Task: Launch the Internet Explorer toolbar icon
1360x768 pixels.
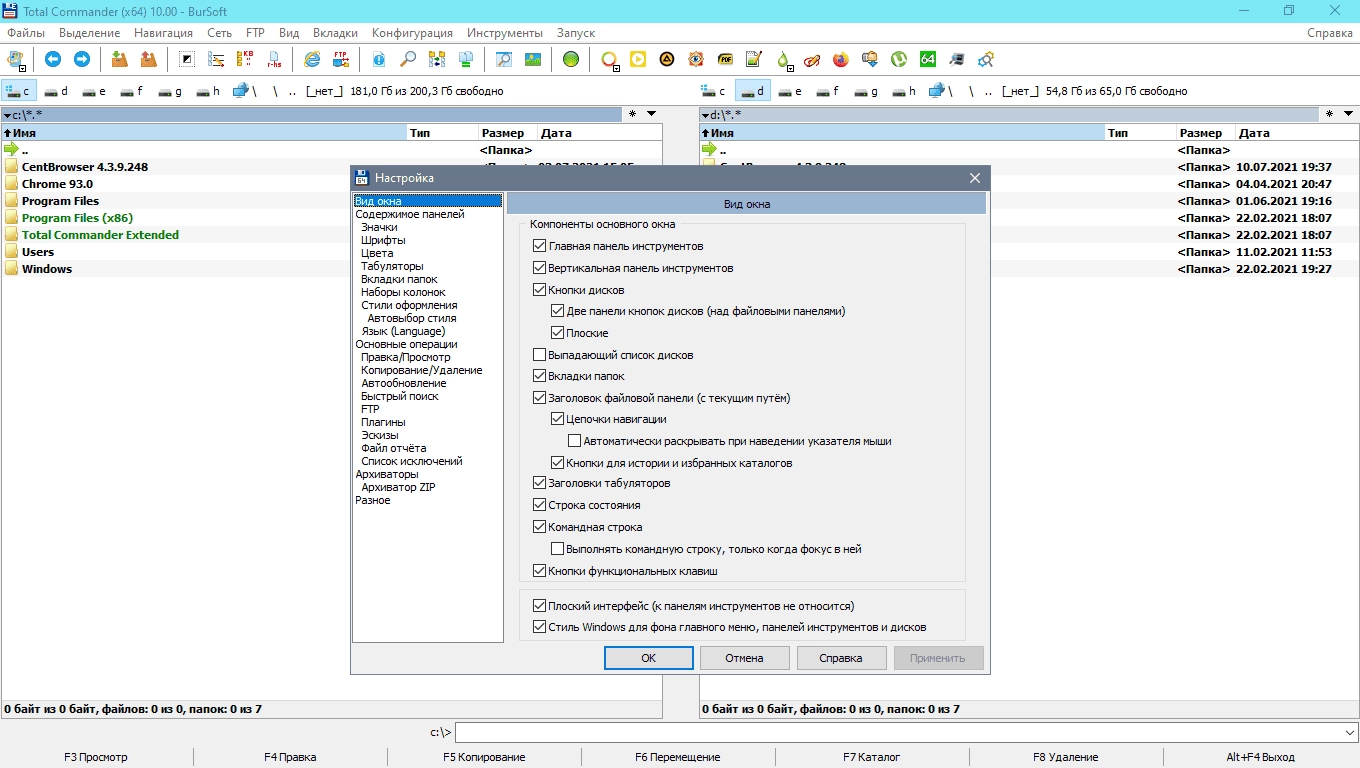Action: click(312, 59)
